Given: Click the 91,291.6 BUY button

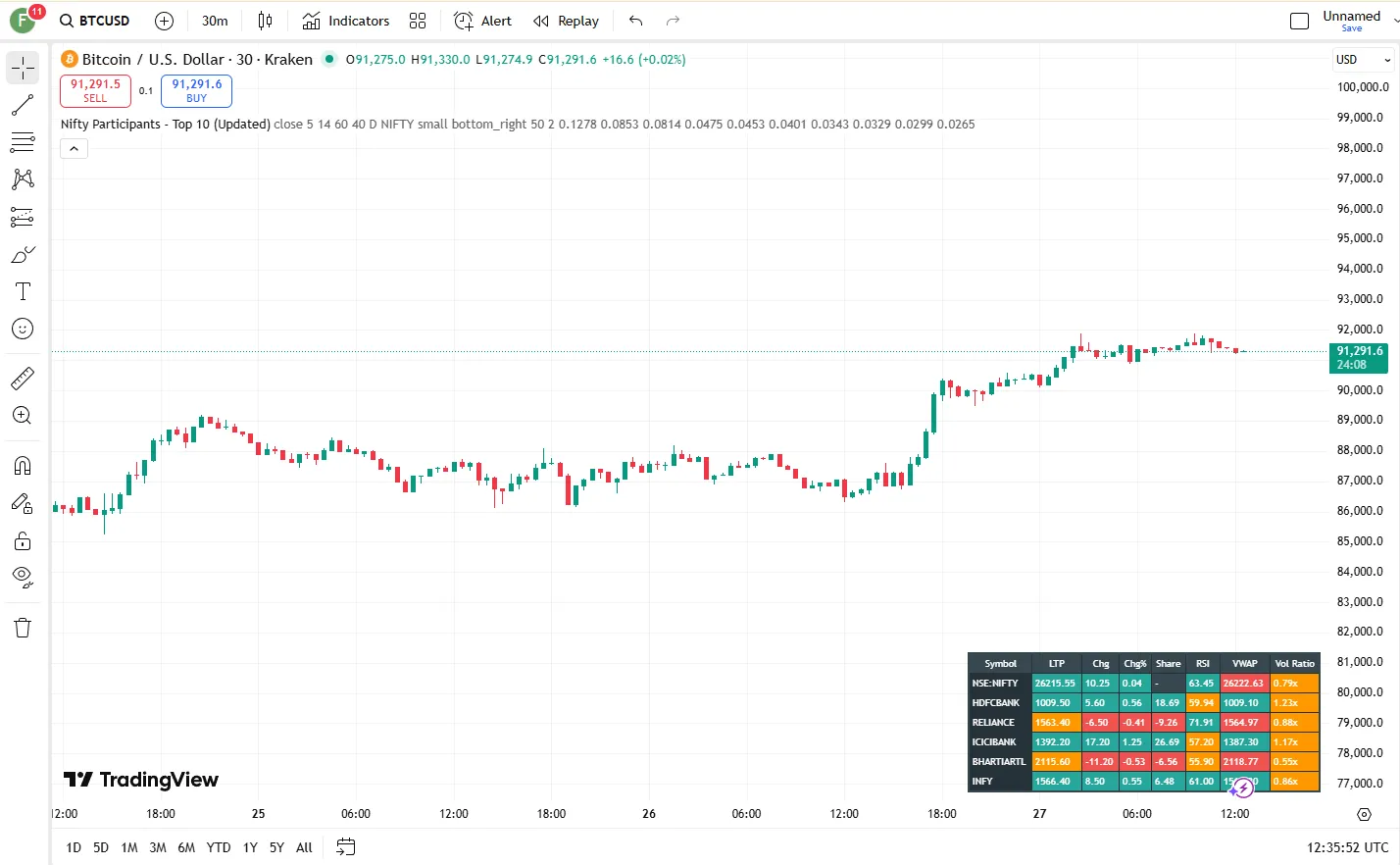Looking at the screenshot, I should (197, 90).
